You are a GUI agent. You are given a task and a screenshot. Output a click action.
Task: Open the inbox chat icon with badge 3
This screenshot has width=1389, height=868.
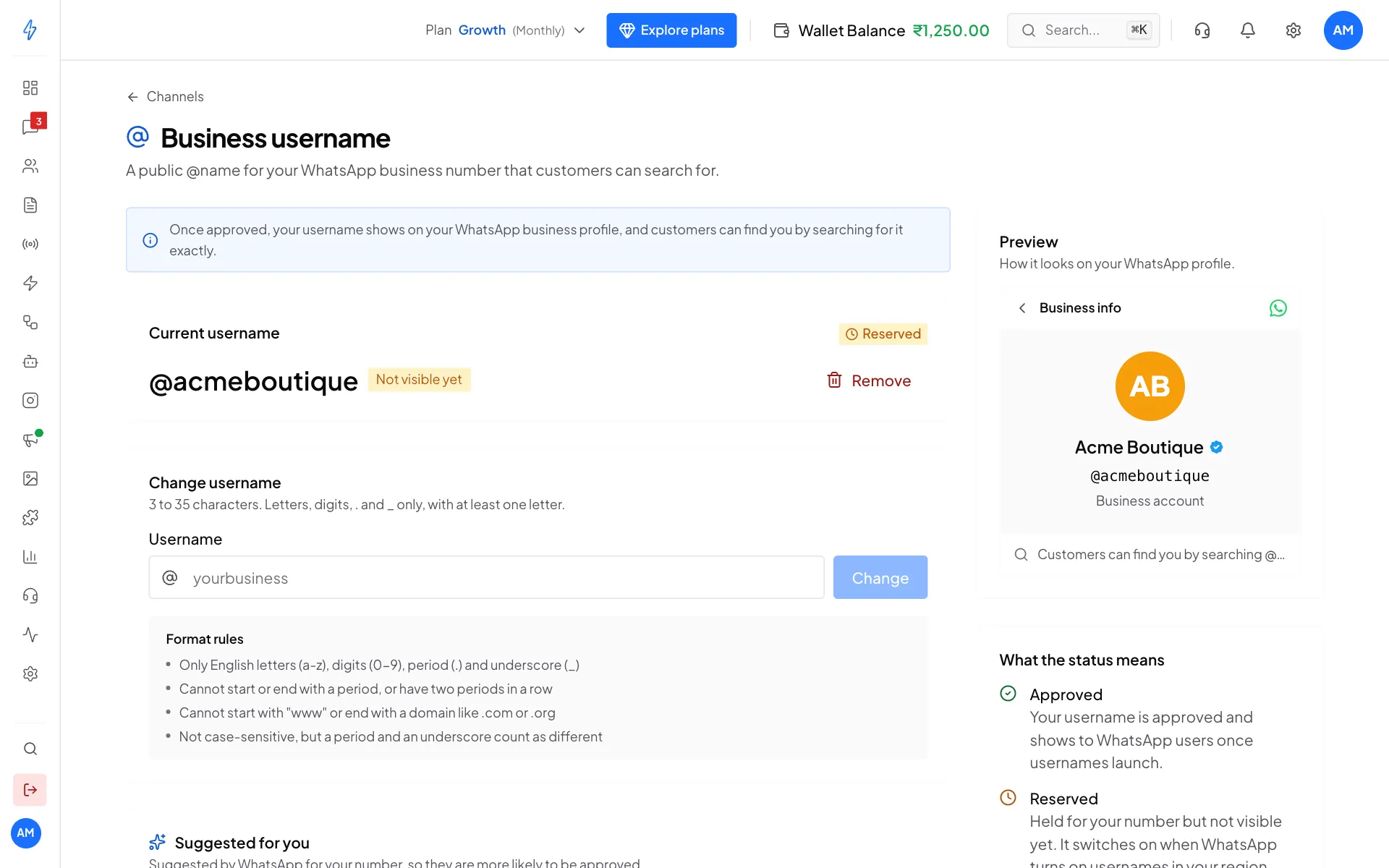point(30,127)
